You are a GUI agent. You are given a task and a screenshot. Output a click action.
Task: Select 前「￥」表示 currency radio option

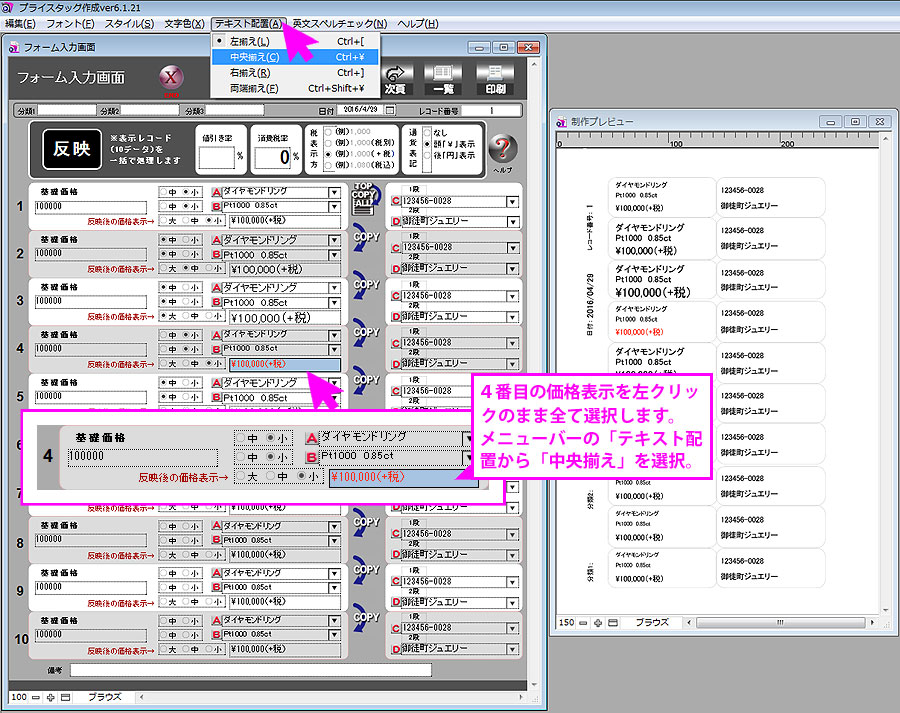(x=428, y=143)
